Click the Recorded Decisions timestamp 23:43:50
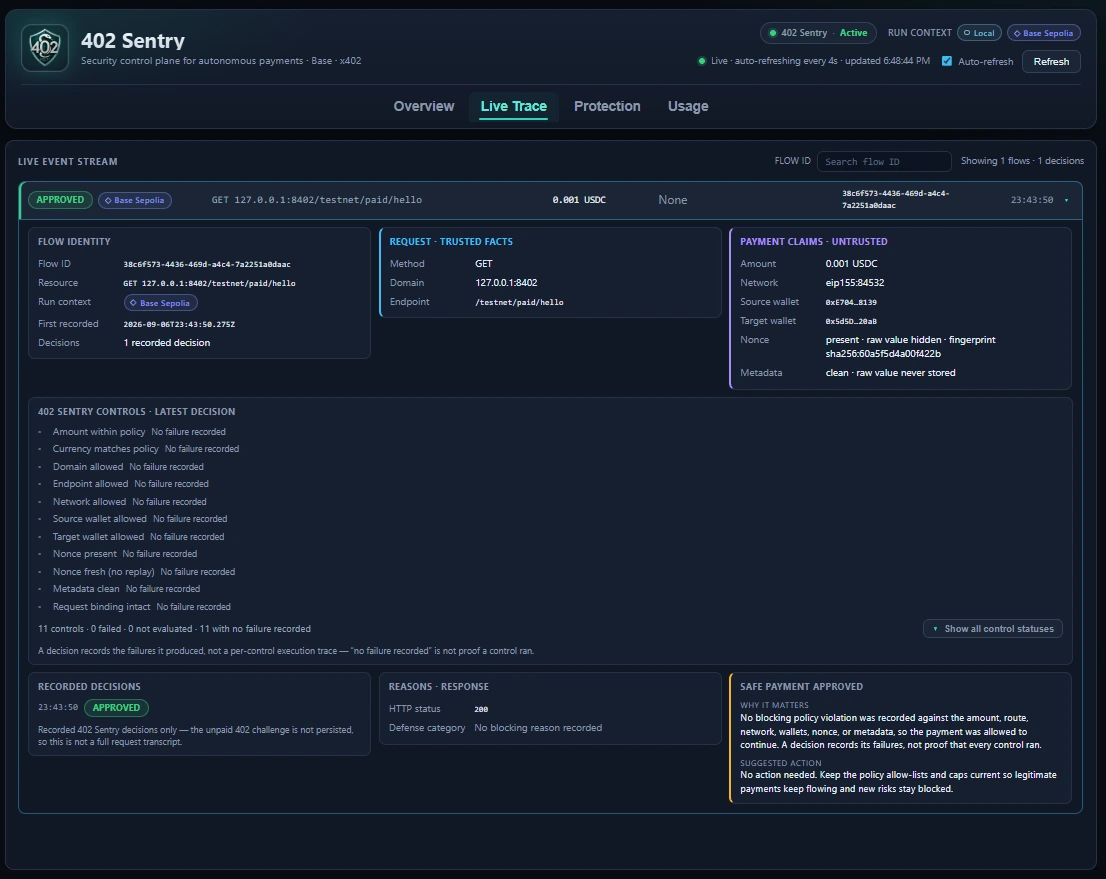The height and width of the screenshot is (879, 1106). pyautogui.click(x=58, y=708)
